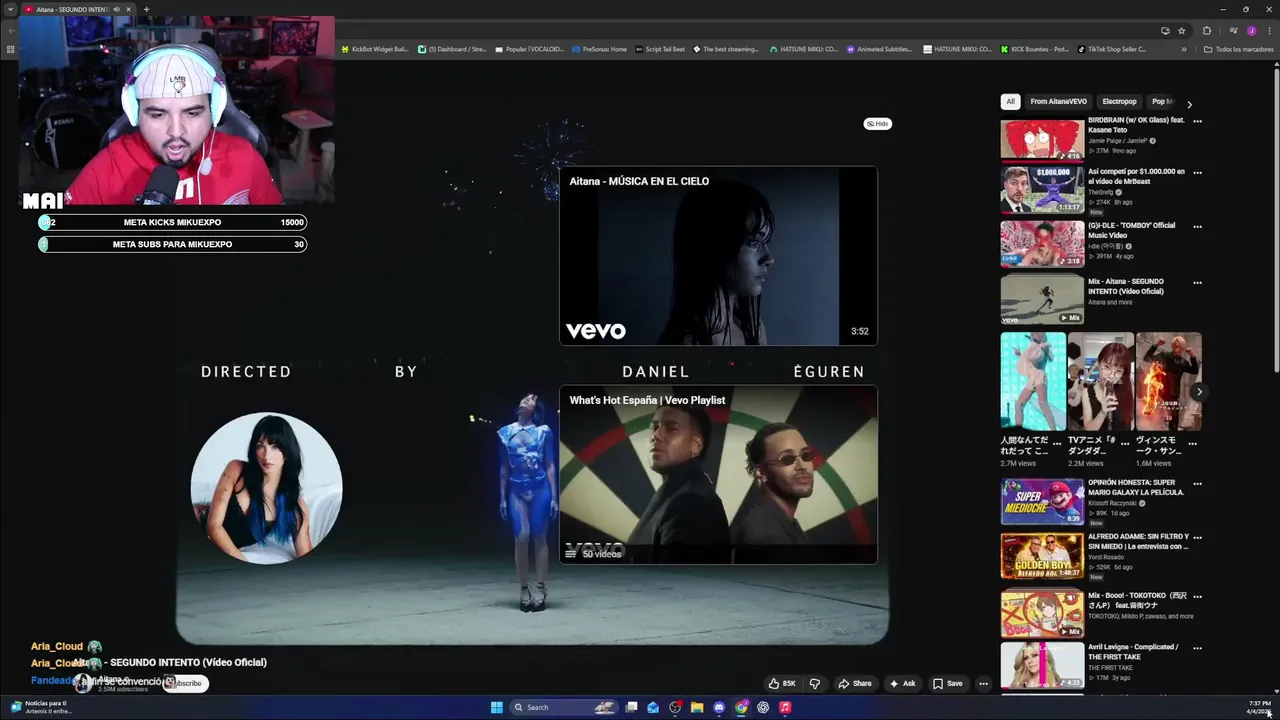Open the Chrome profile avatar
The height and width of the screenshot is (720, 1280).
(1251, 31)
